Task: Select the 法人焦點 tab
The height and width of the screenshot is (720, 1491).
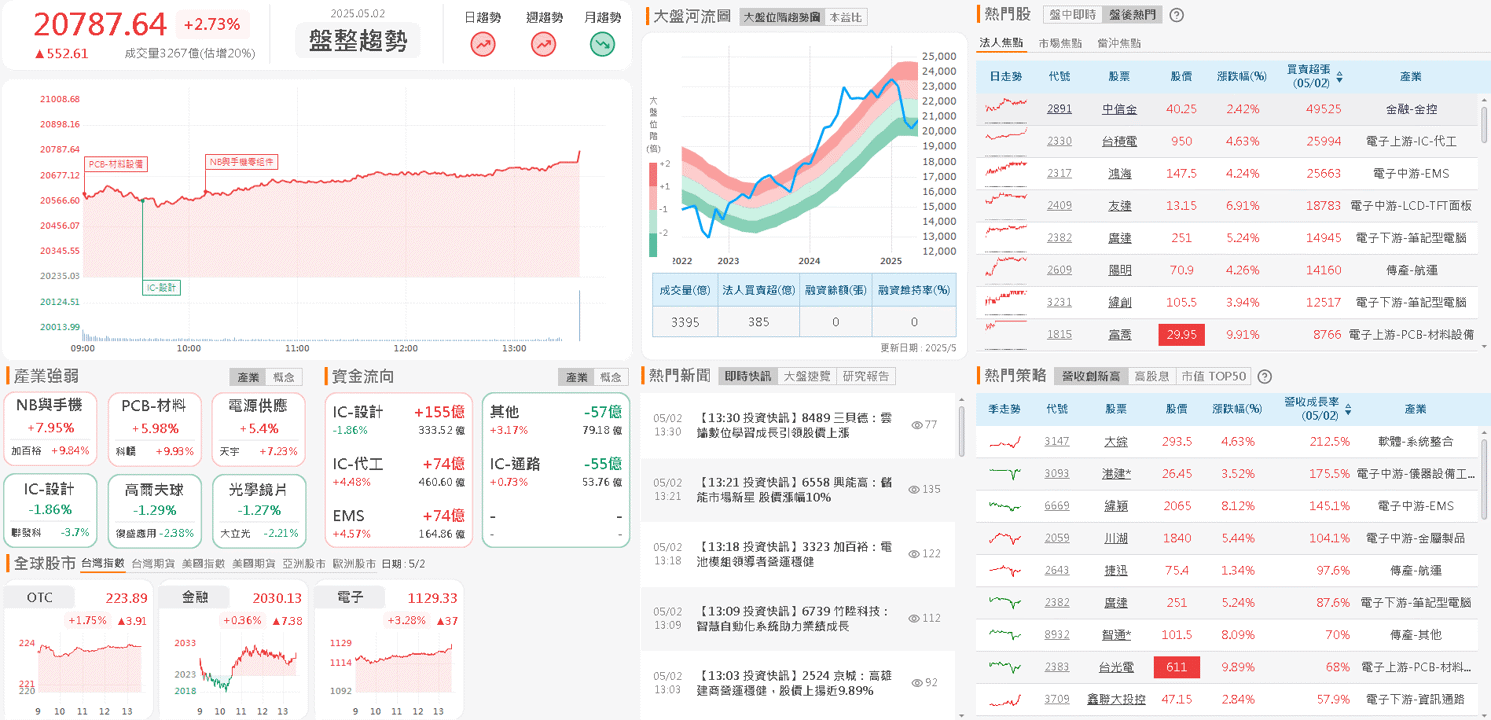Action: (x=1001, y=43)
